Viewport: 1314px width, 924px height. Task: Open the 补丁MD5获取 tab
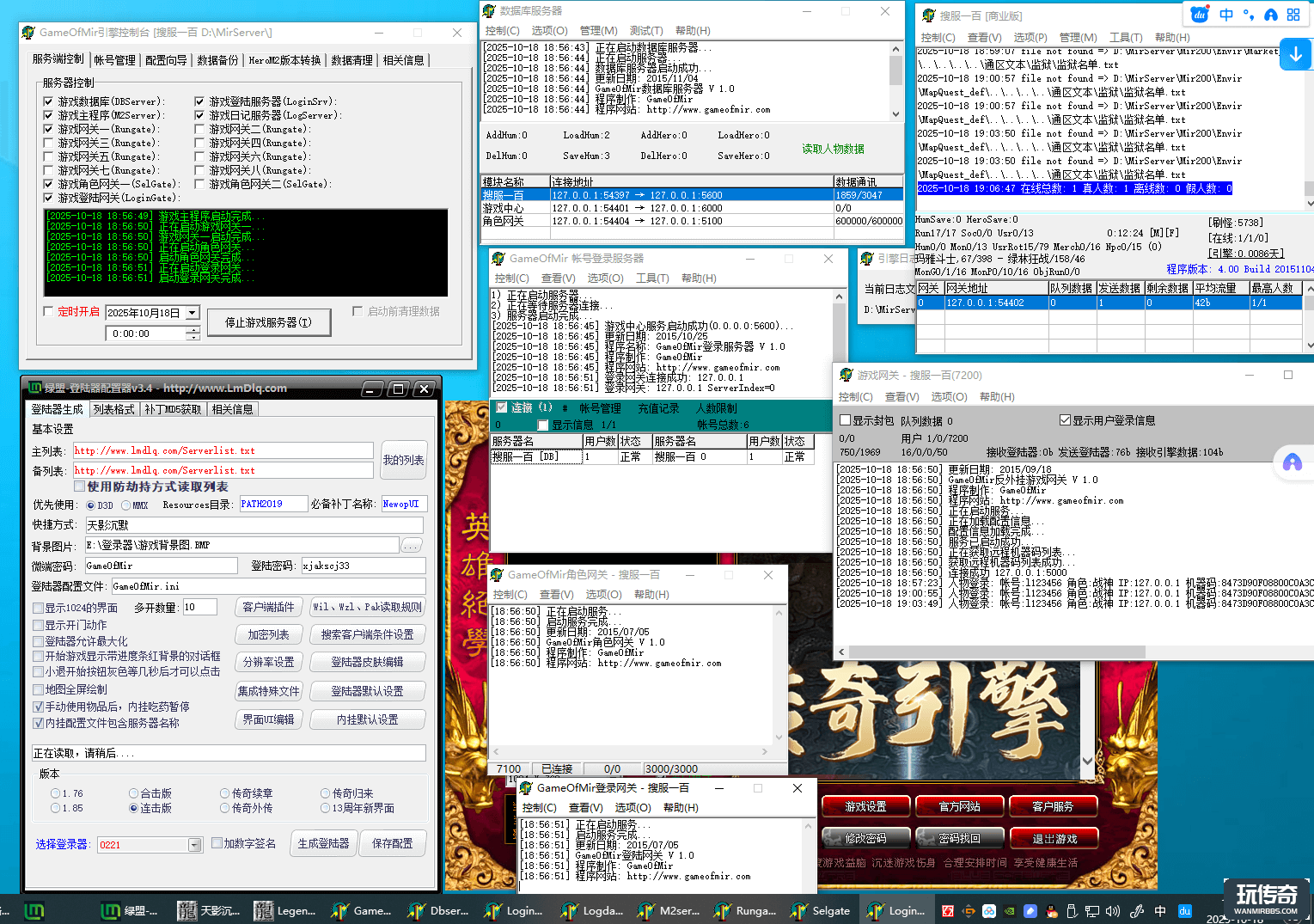pyautogui.click(x=174, y=409)
